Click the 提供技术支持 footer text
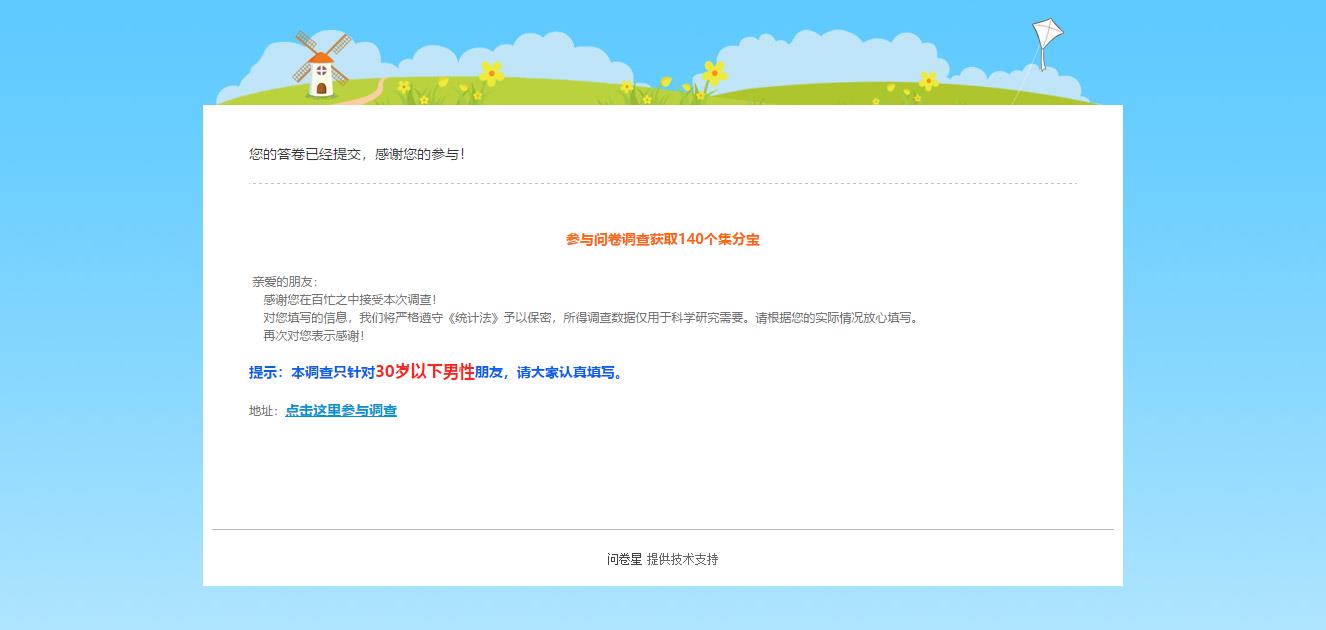Image resolution: width=1326 pixels, height=630 pixels. [682, 559]
